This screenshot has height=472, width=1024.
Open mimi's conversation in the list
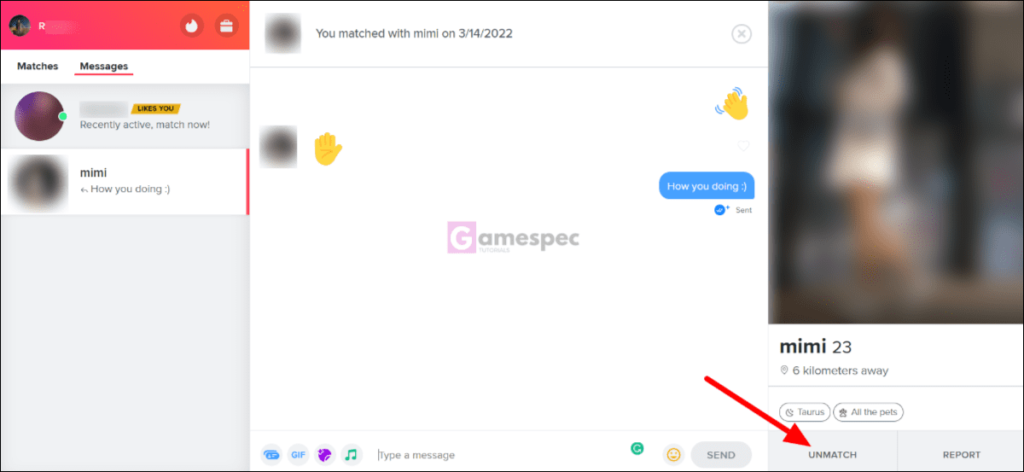(x=125, y=181)
